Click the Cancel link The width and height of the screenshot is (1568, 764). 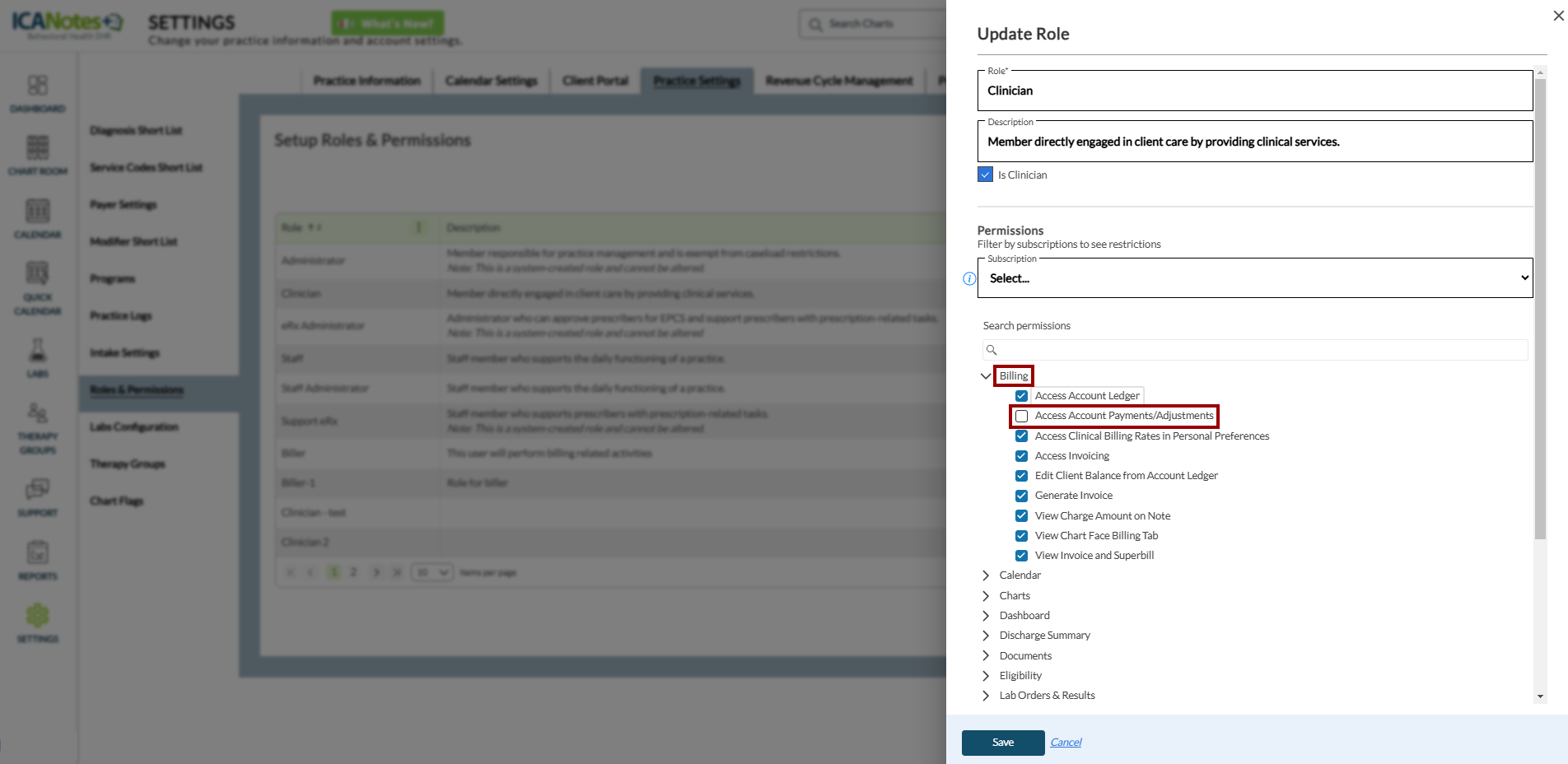[x=1066, y=743]
